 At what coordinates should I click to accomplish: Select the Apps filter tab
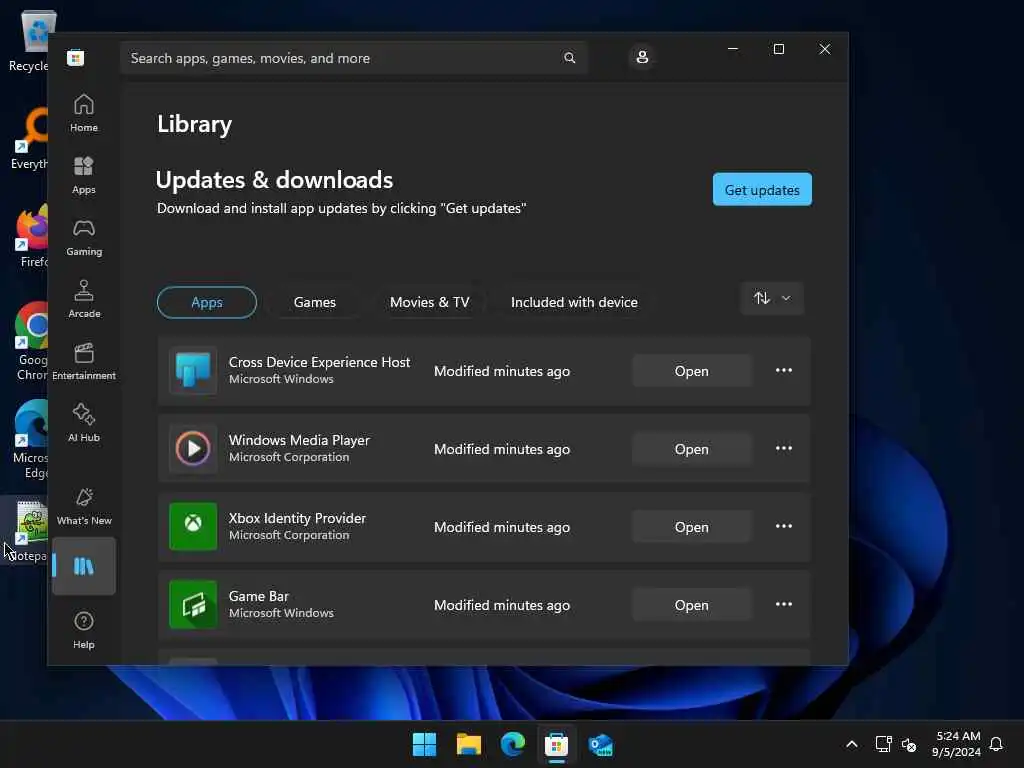tap(206, 302)
